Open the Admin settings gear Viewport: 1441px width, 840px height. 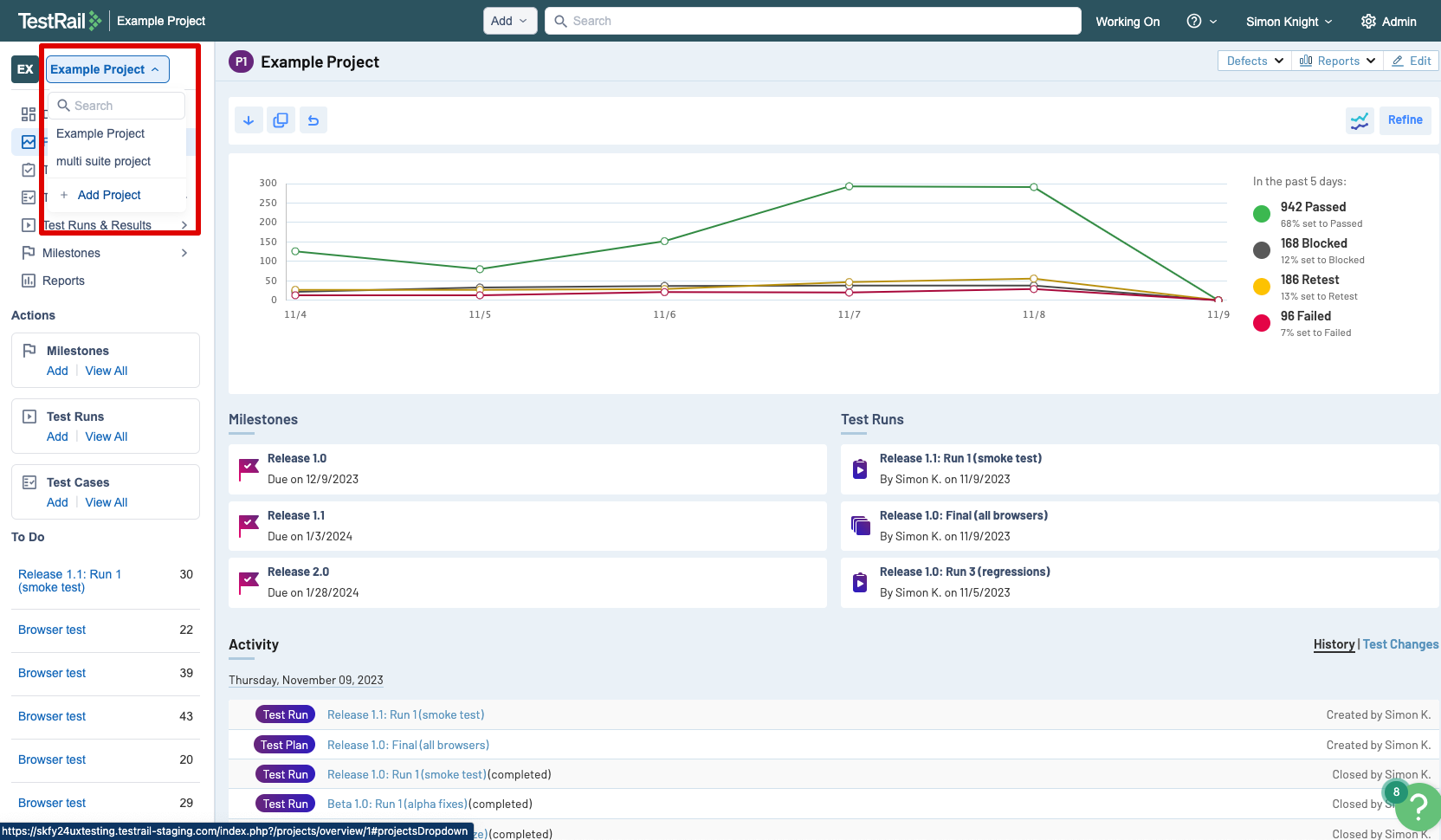(1387, 21)
